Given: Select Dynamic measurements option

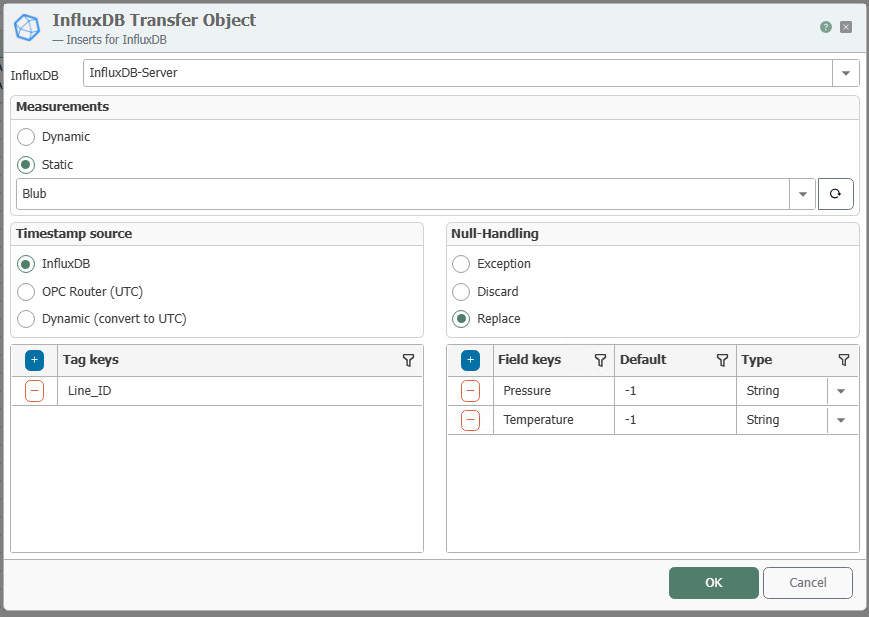Looking at the screenshot, I should [26, 136].
